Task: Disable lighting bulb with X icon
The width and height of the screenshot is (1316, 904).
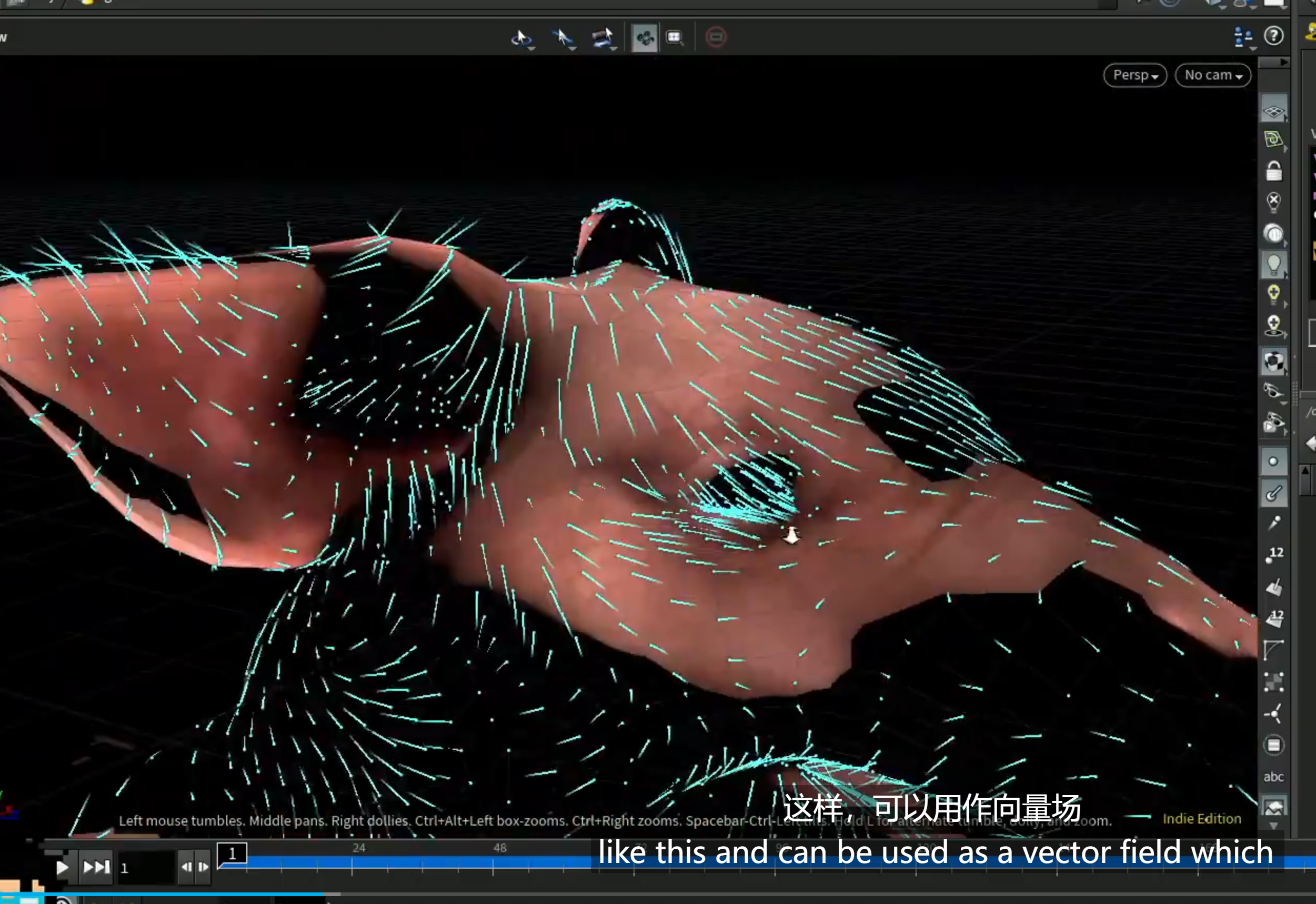Action: (1273, 202)
